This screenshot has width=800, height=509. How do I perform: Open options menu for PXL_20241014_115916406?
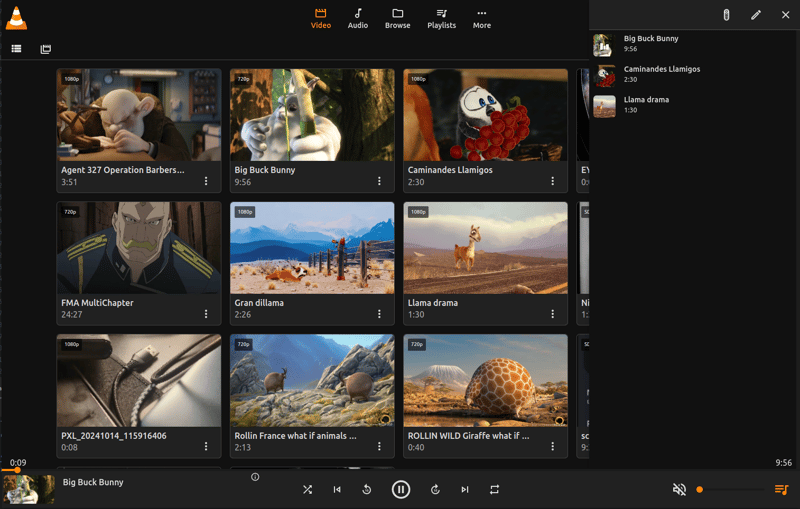[206, 446]
